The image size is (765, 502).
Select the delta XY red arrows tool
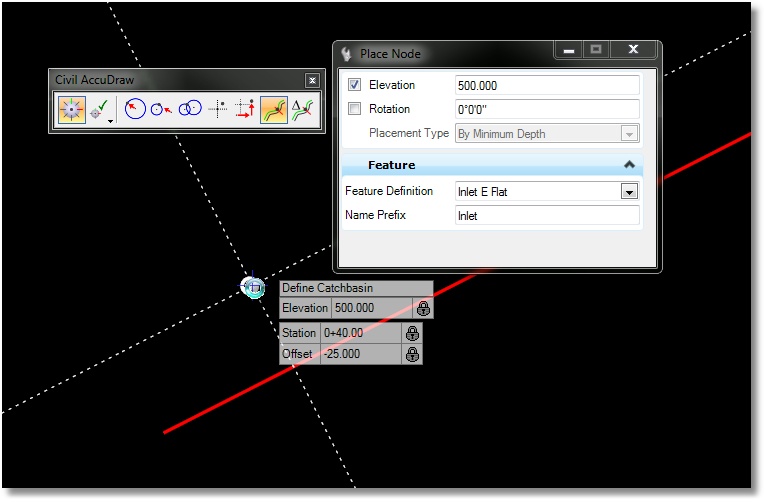coord(245,108)
